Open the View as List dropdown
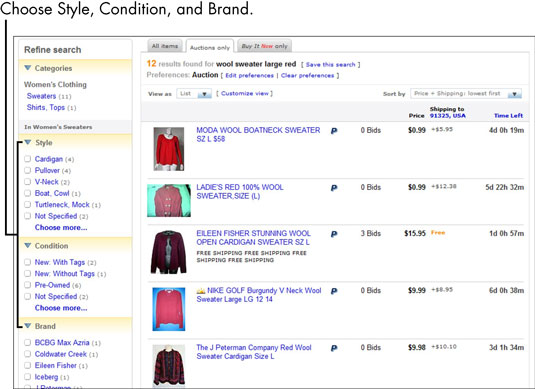Image resolution: width=535 pixels, height=389 pixels. coord(194,93)
